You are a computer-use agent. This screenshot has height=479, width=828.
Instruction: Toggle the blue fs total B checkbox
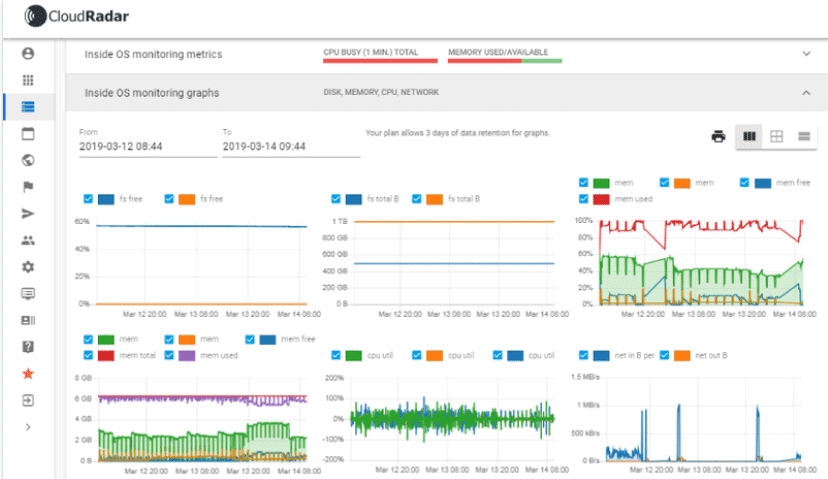click(336, 199)
